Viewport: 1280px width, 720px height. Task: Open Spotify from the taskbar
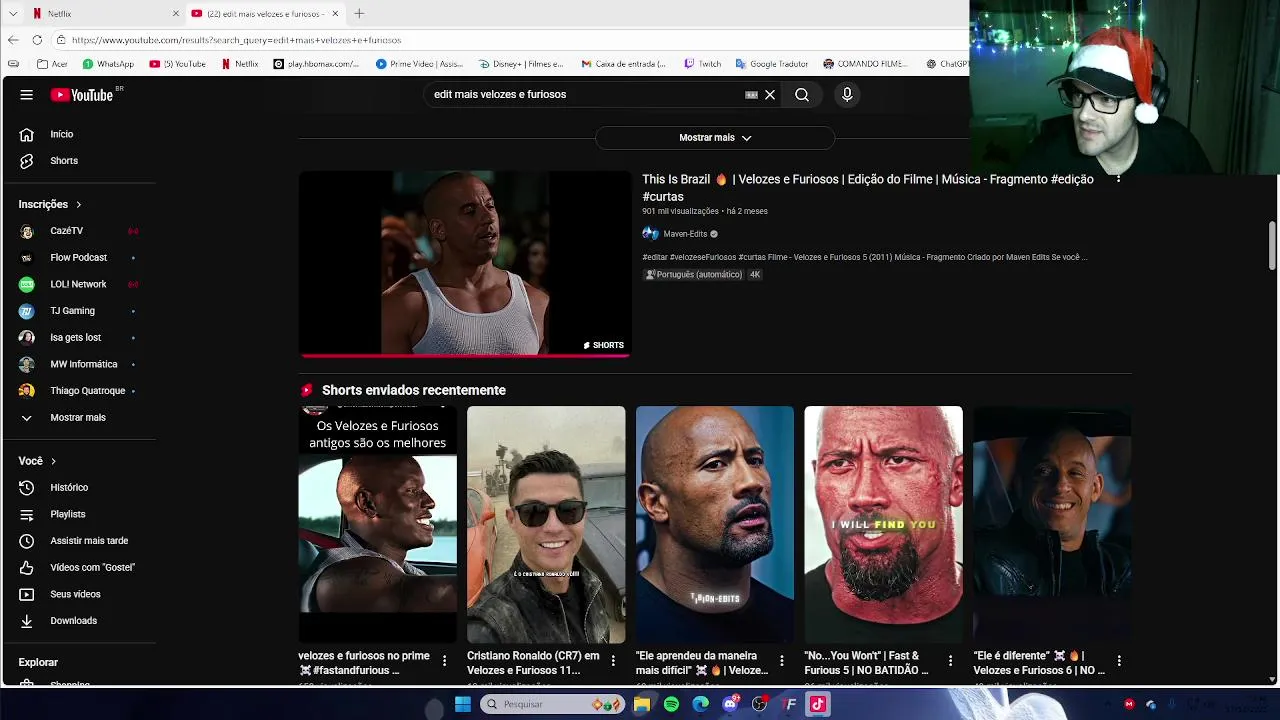(x=671, y=704)
